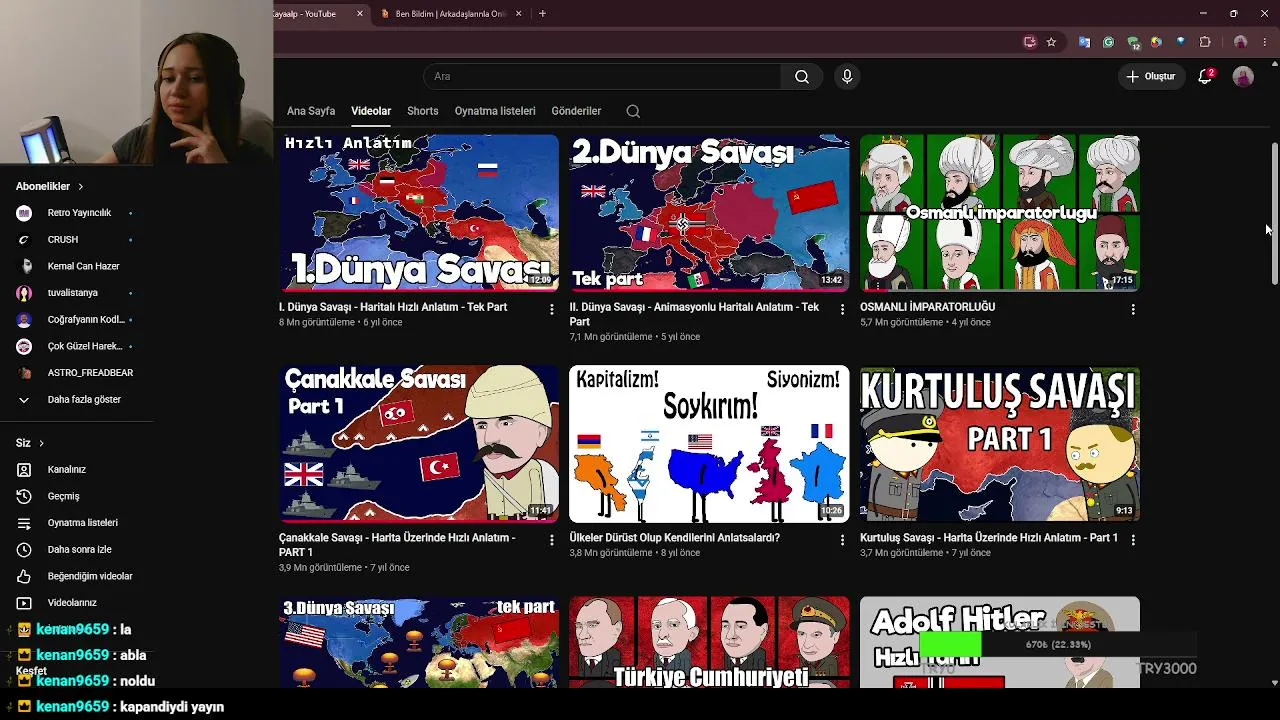Open the 2.Dünya Savaşı thumbnail

point(709,213)
